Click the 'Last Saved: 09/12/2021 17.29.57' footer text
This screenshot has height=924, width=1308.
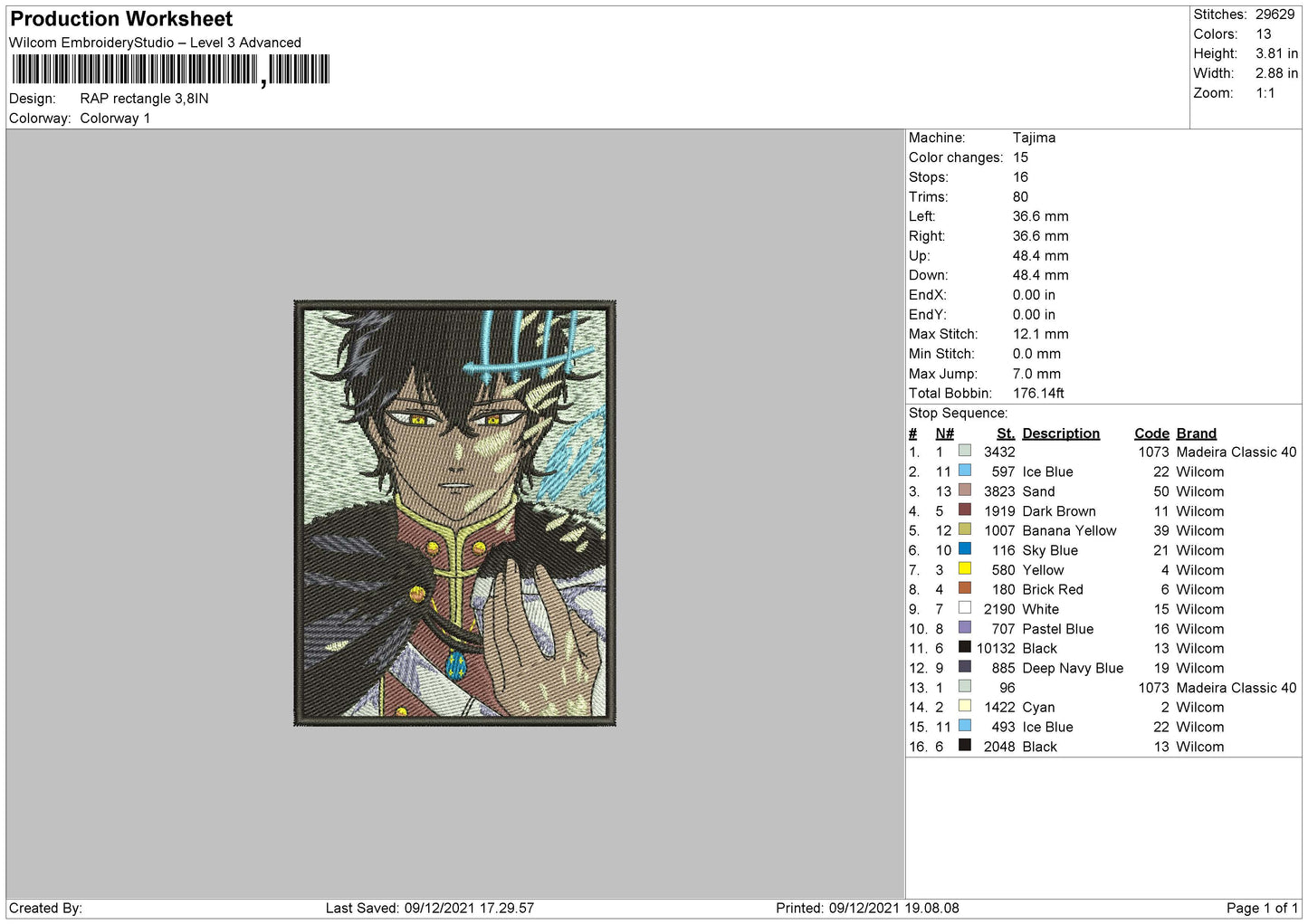(430, 908)
